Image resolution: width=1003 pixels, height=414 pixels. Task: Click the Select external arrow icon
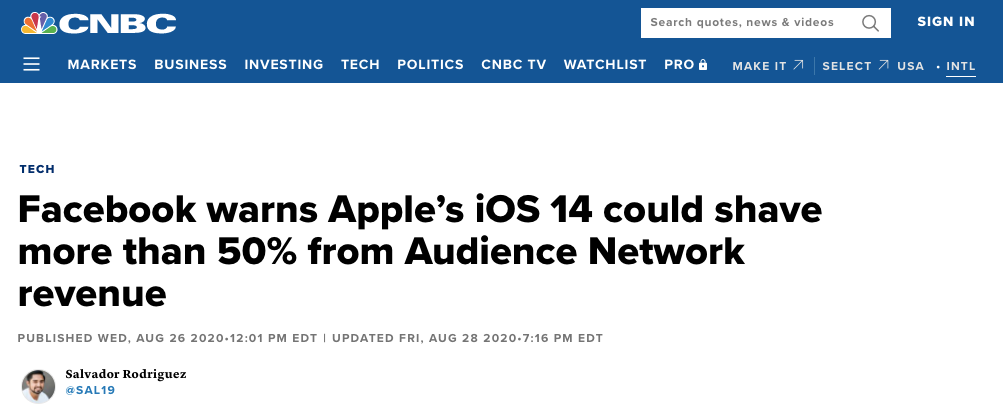pyautogui.click(x=883, y=66)
